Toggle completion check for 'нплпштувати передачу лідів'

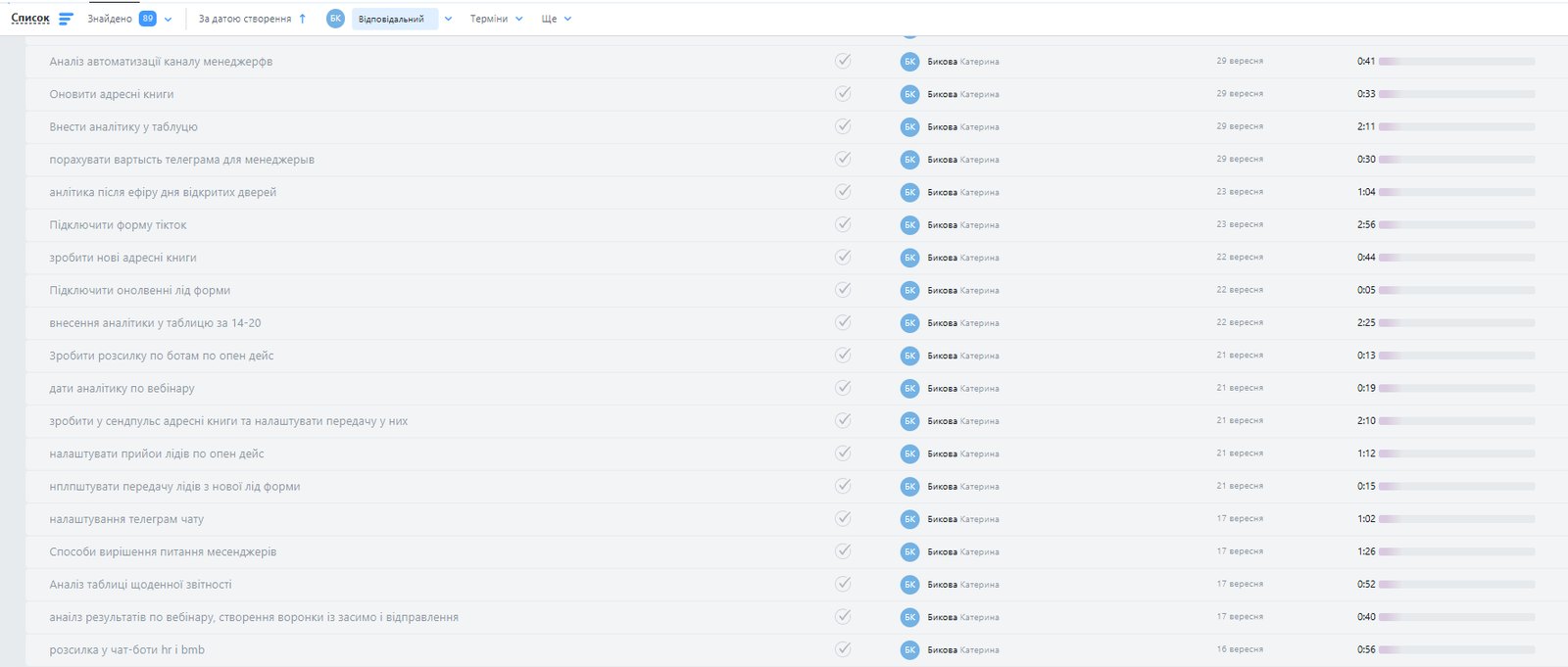coord(843,486)
